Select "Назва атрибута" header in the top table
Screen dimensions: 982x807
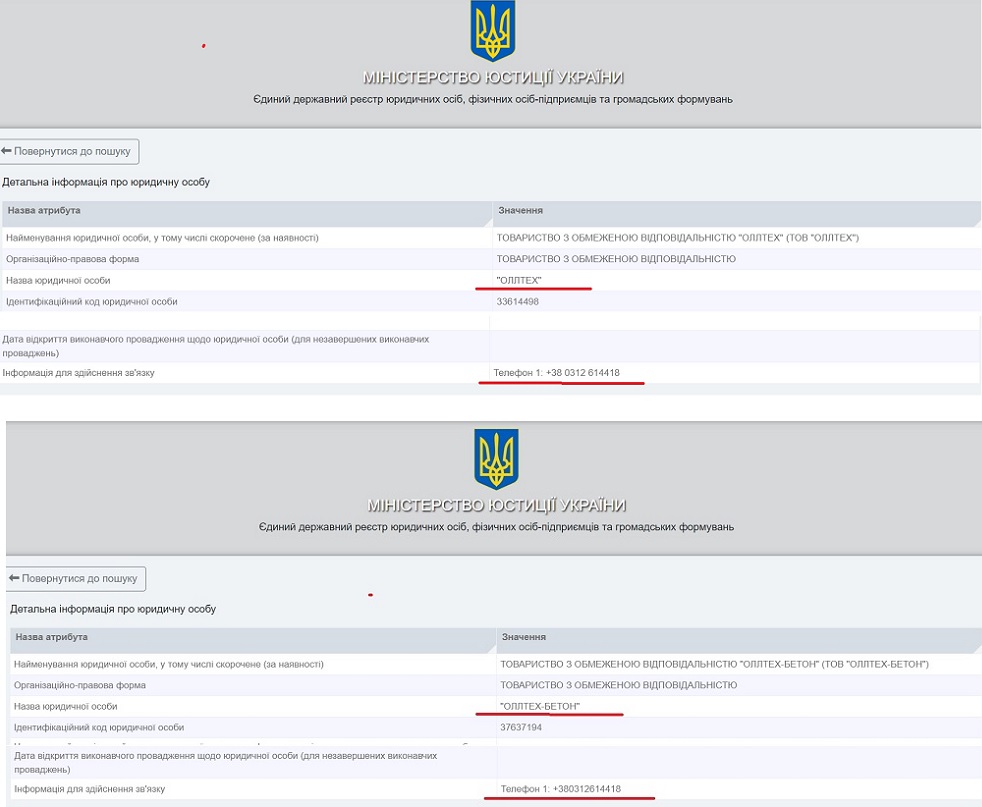(44, 211)
